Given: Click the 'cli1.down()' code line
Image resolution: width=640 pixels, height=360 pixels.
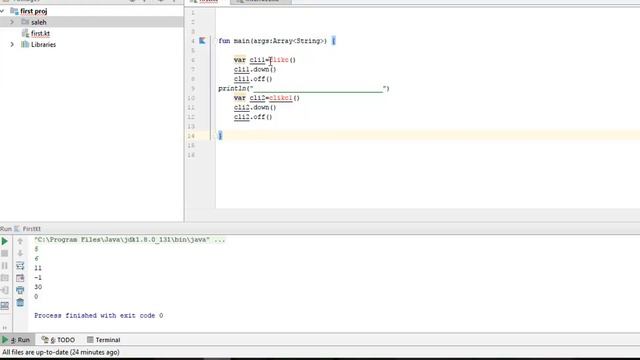Looking at the screenshot, I should (x=255, y=69).
